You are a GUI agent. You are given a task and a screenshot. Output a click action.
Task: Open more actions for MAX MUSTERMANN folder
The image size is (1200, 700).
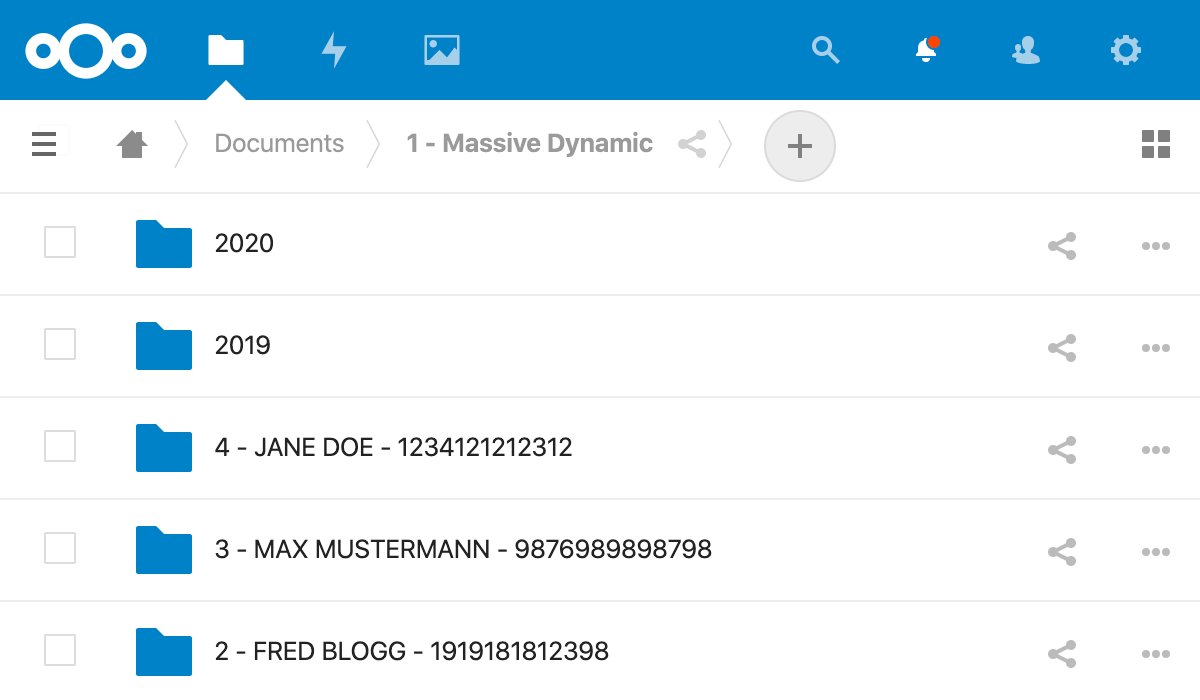pos(1156,552)
